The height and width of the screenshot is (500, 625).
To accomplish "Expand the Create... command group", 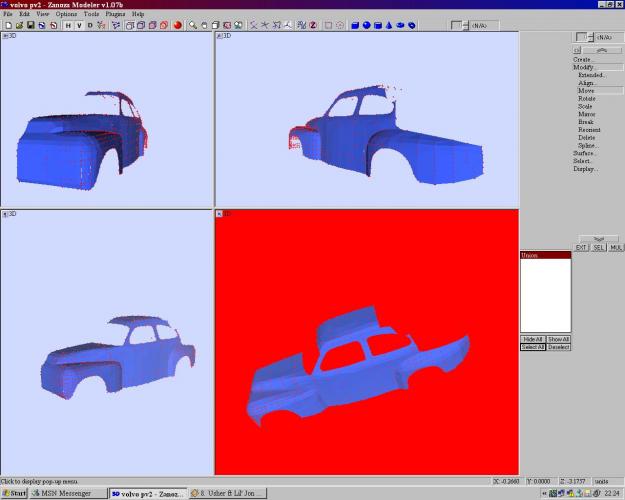I will [x=582, y=59].
